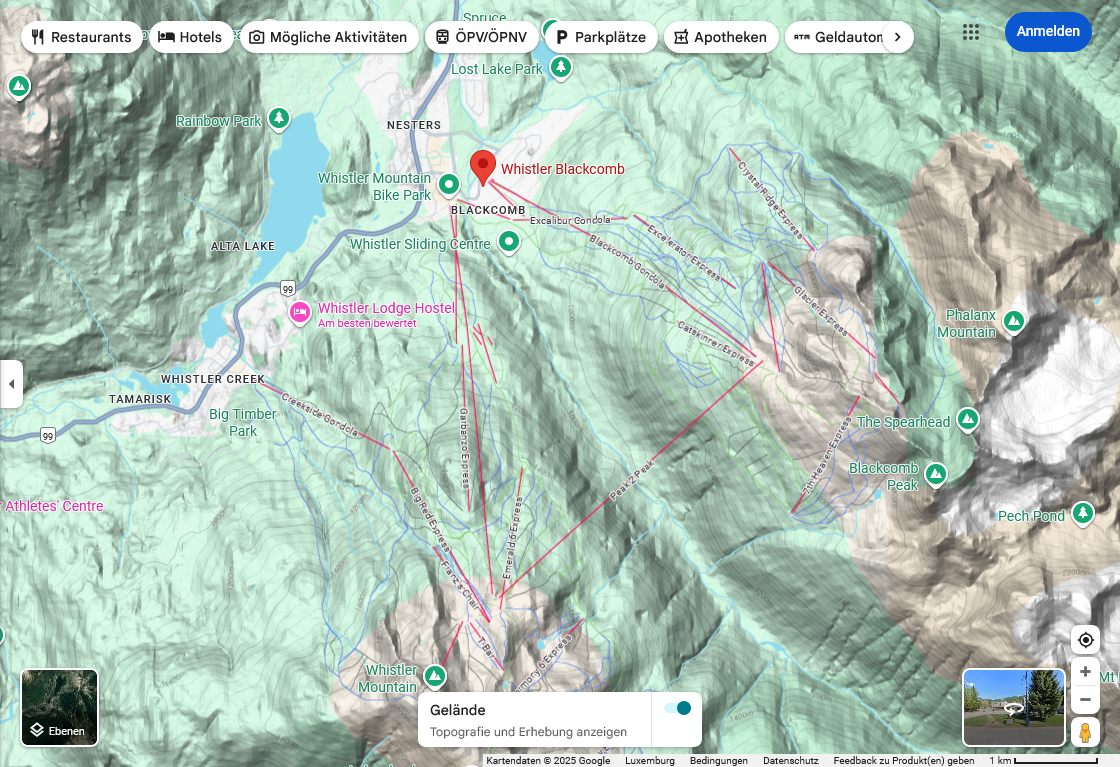Choose the Parkplätze chip

(x=601, y=37)
